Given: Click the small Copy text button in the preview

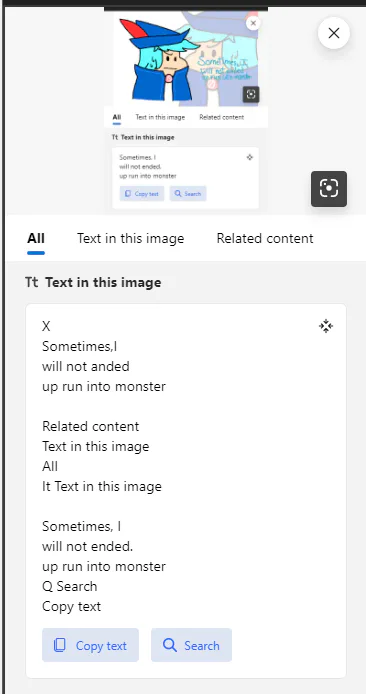Looking at the screenshot, I should (142, 193).
